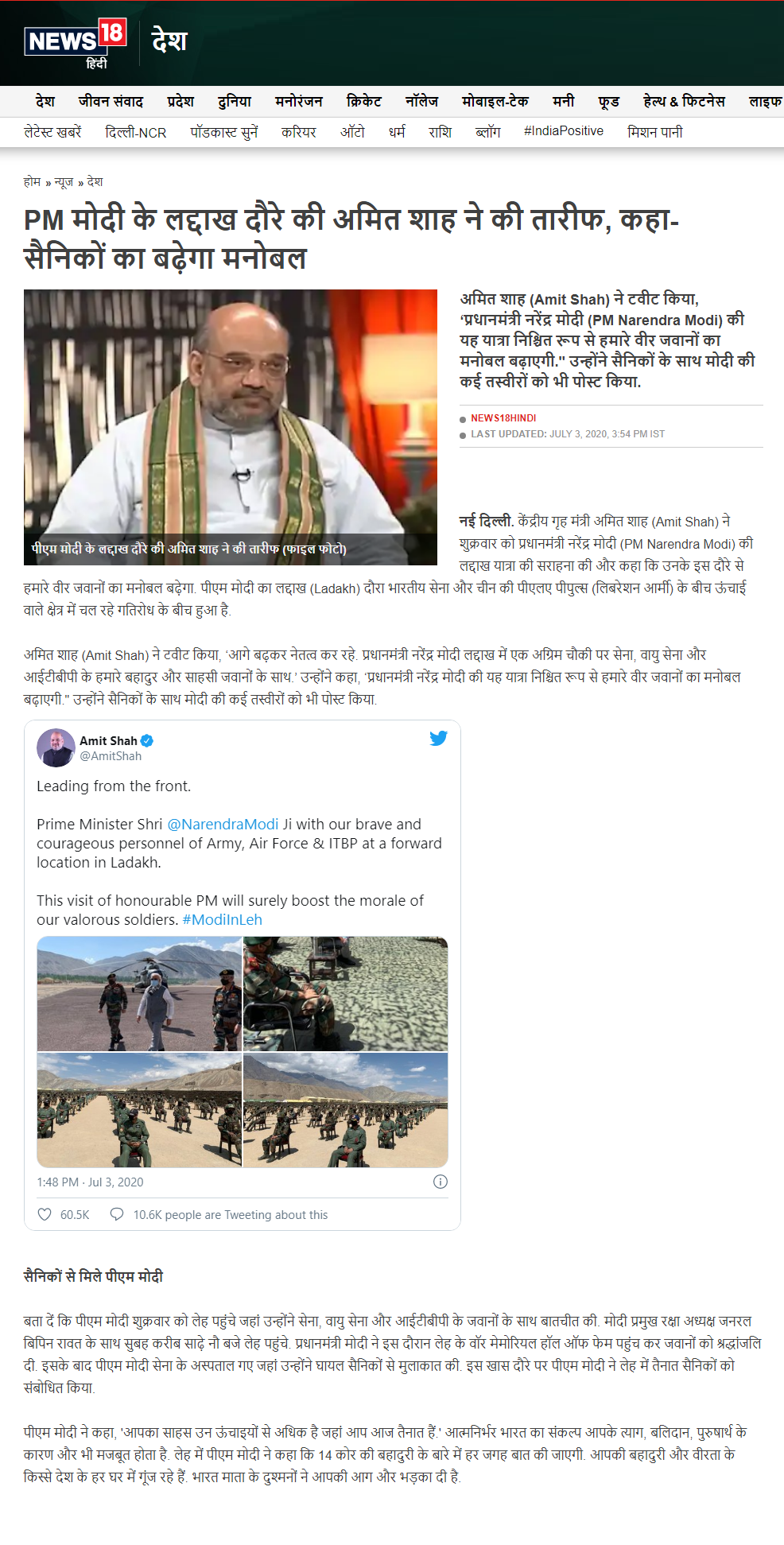Select दुनिया in the main navigation

(235, 101)
